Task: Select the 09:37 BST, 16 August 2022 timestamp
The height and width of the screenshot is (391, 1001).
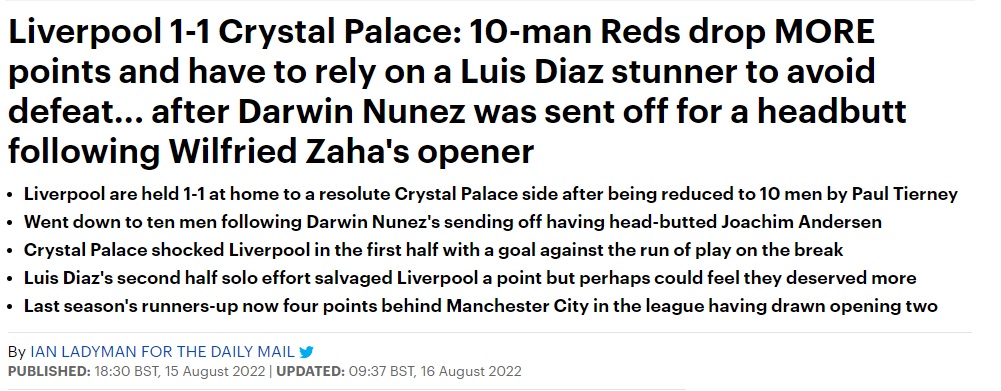Action: point(435,371)
